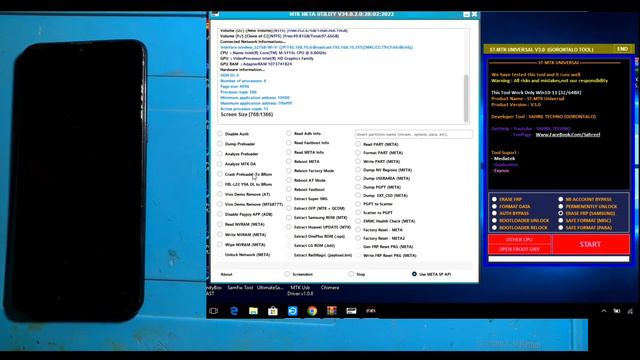
Task: Select Wipe NVRAM (META) option
Action: click(242, 244)
